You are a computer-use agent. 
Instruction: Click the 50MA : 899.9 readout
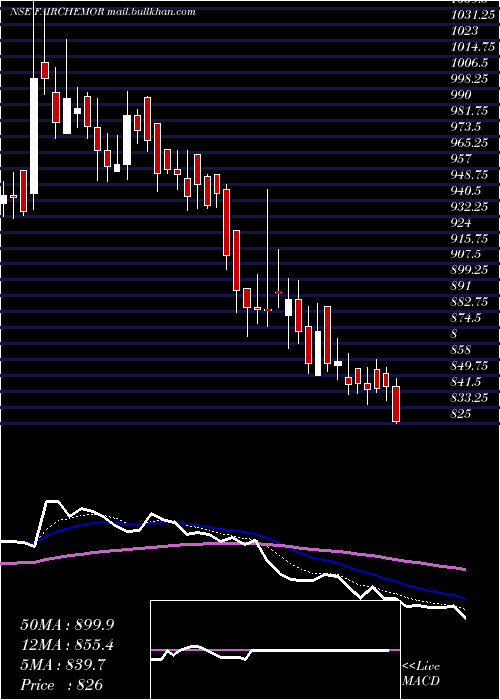[x=67, y=625]
